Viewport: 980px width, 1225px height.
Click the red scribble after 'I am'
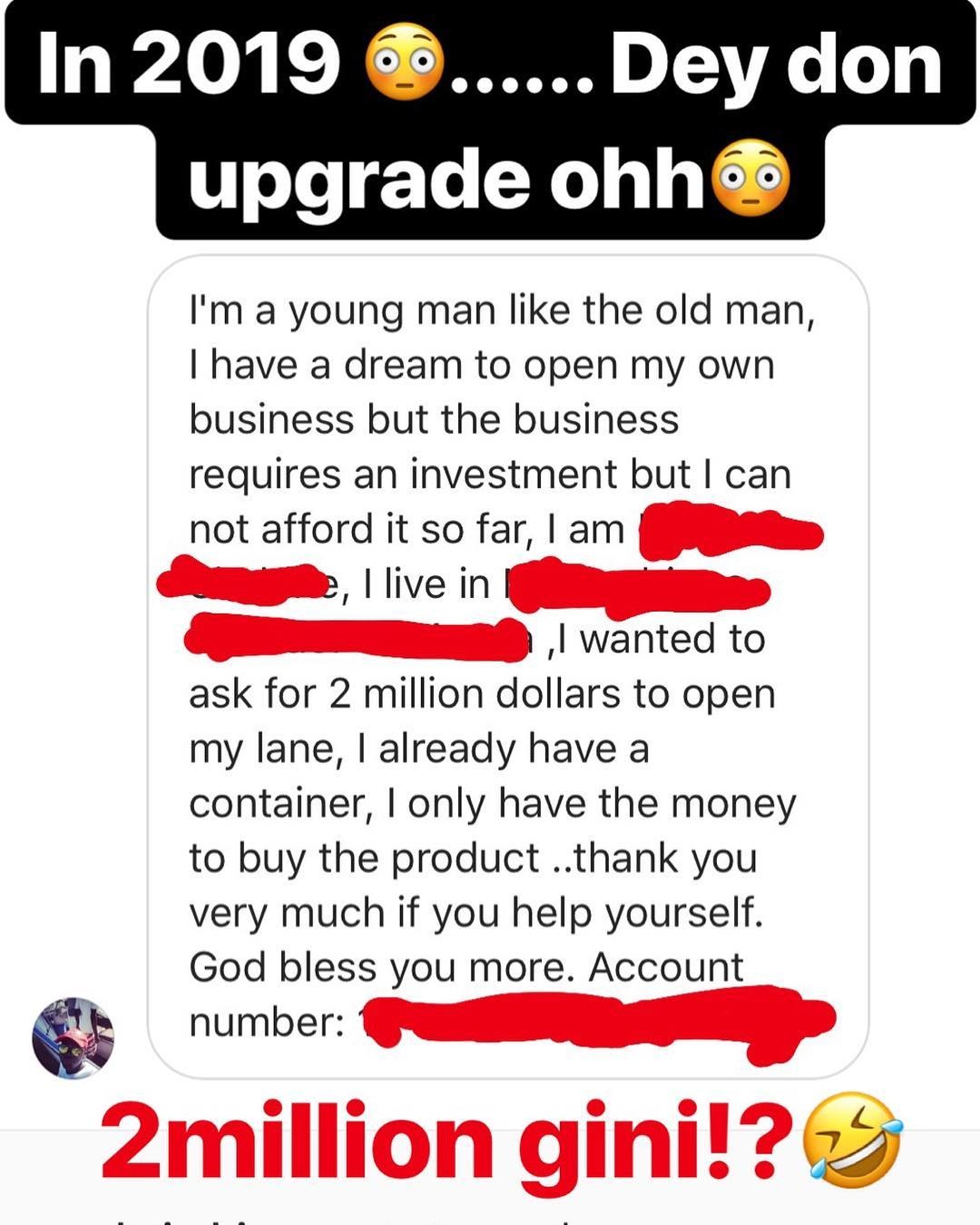pos(731,531)
